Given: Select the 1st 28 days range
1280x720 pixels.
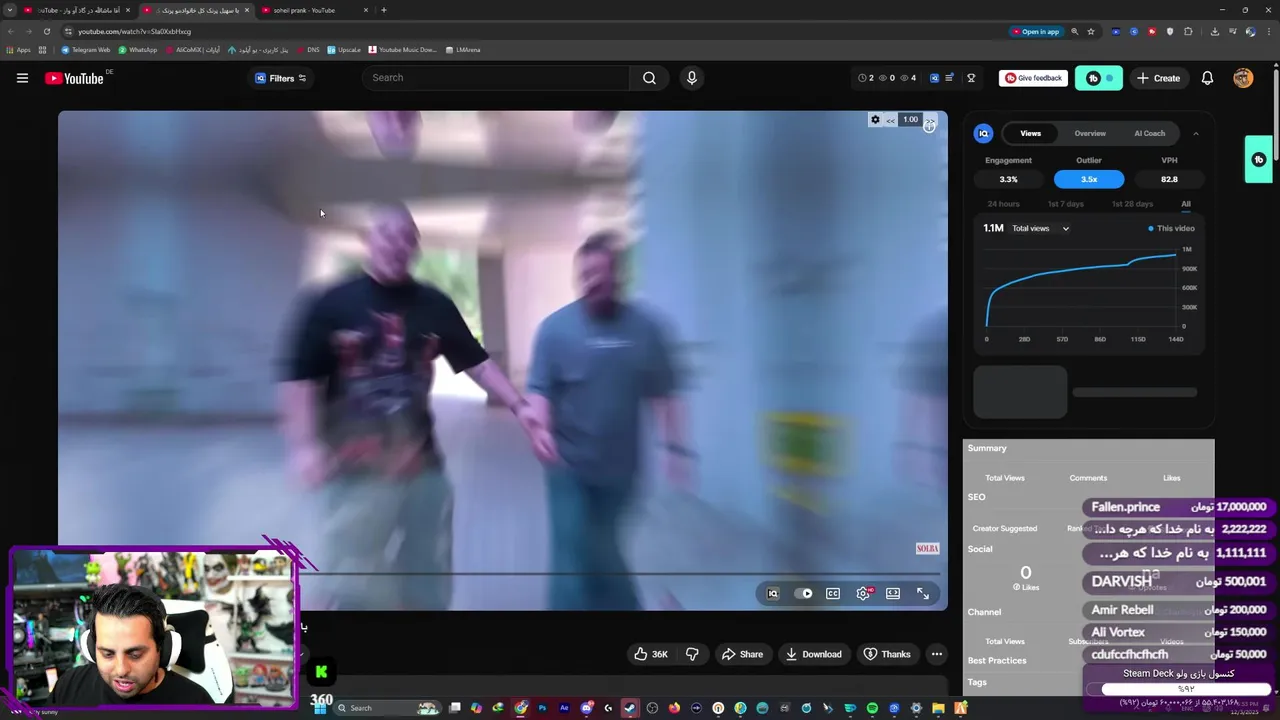Looking at the screenshot, I should pyautogui.click(x=1132, y=204).
